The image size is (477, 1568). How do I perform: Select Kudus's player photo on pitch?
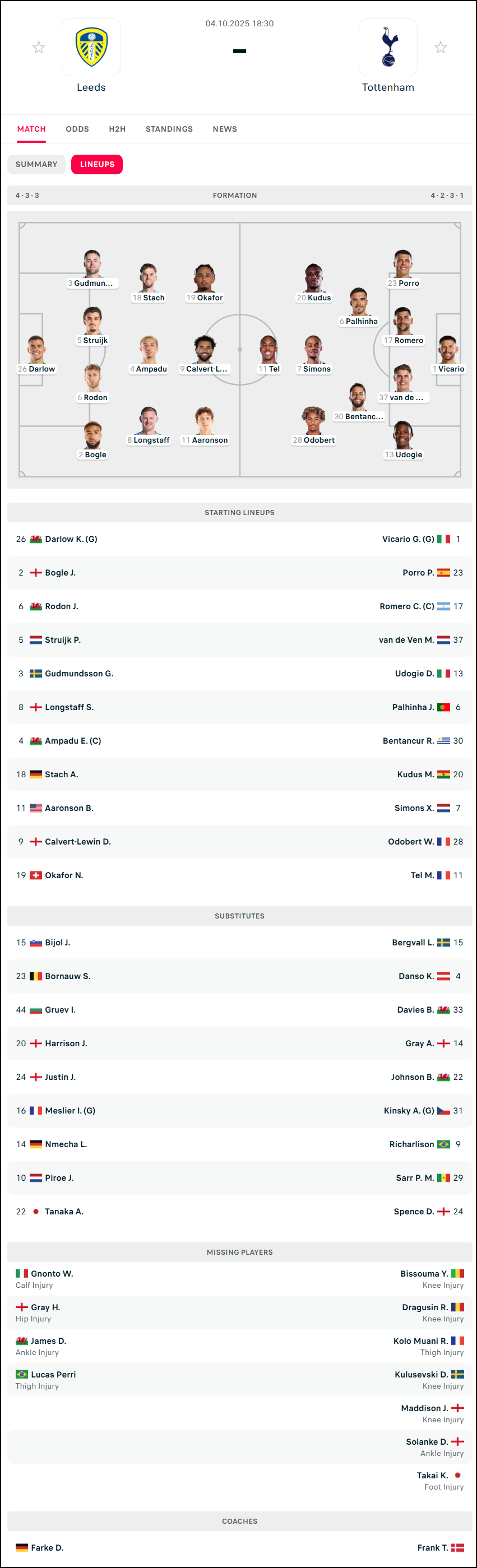[x=314, y=277]
